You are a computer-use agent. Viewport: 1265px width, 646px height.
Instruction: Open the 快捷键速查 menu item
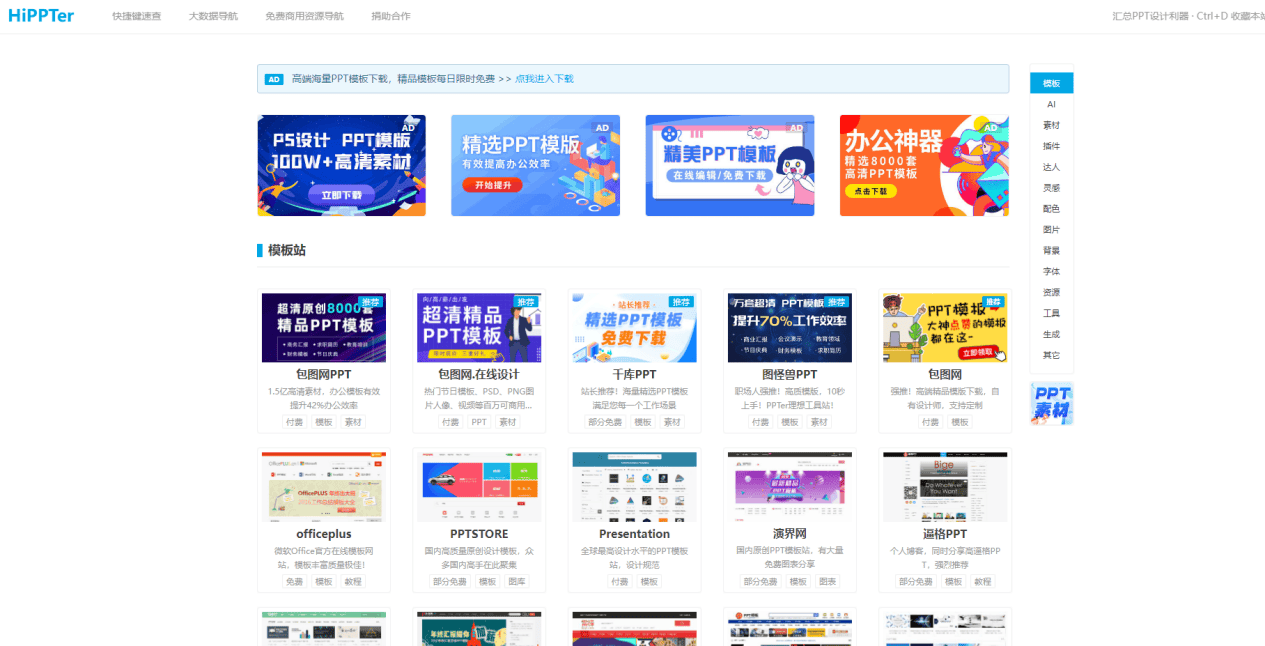pyautogui.click(x=137, y=17)
